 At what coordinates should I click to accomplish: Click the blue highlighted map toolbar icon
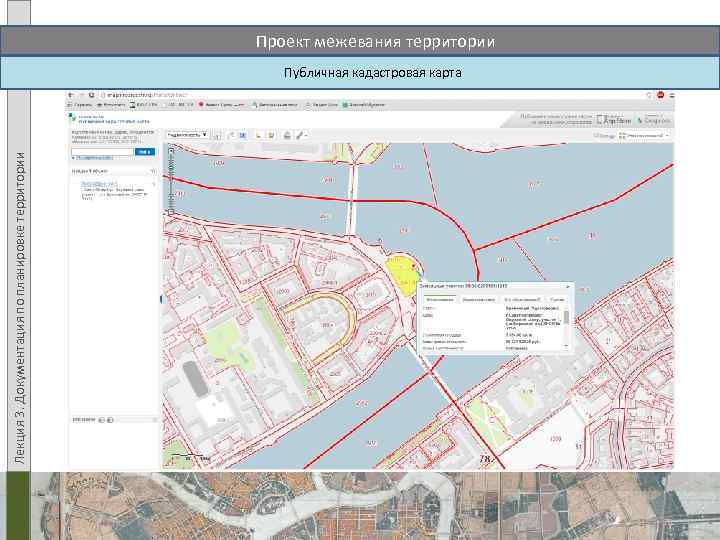click(242, 135)
